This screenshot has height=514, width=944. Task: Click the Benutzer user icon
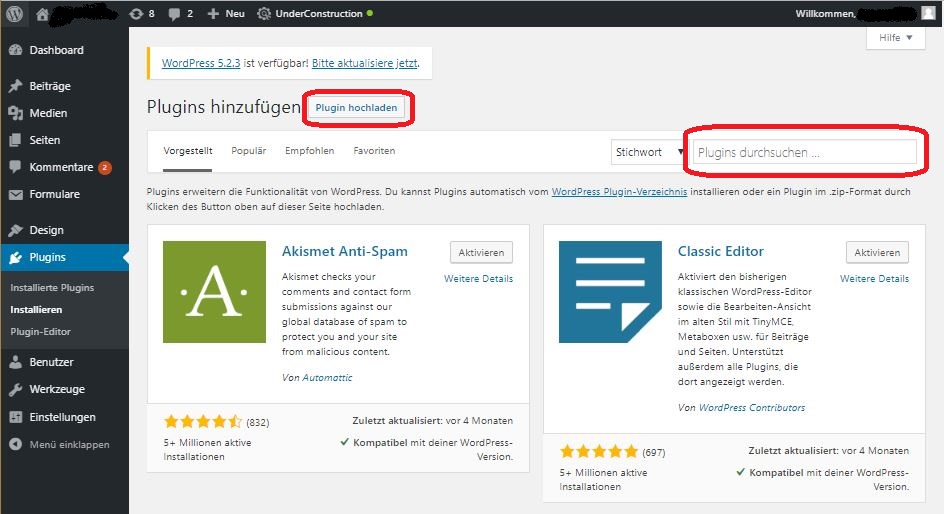click(16, 362)
